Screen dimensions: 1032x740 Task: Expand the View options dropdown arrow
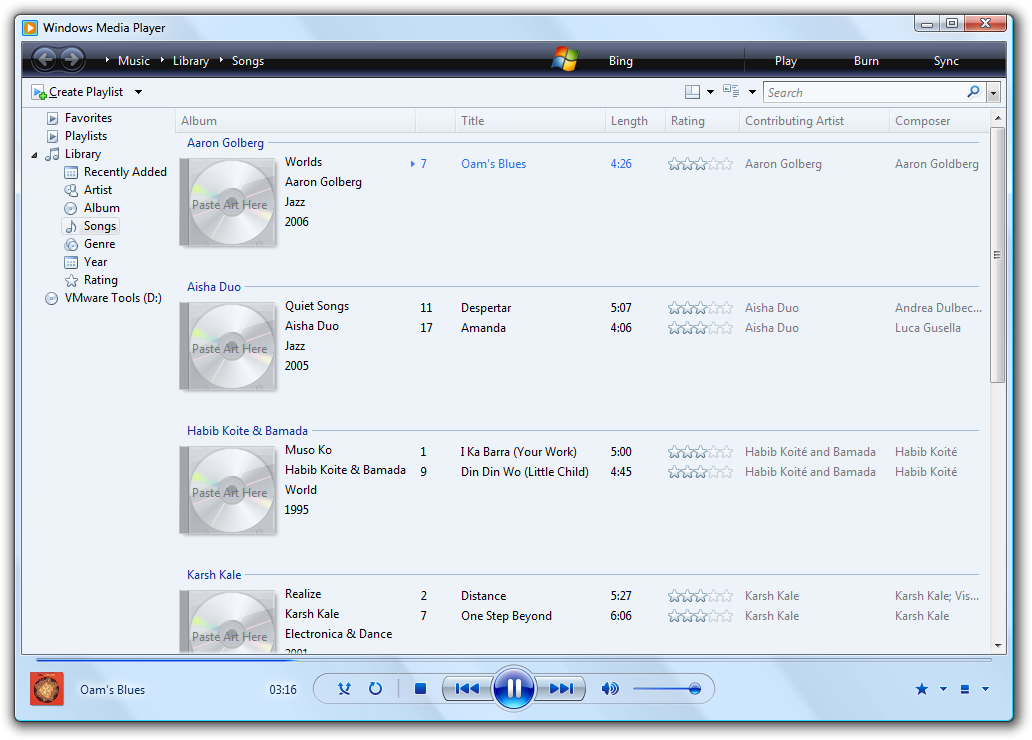(752, 92)
